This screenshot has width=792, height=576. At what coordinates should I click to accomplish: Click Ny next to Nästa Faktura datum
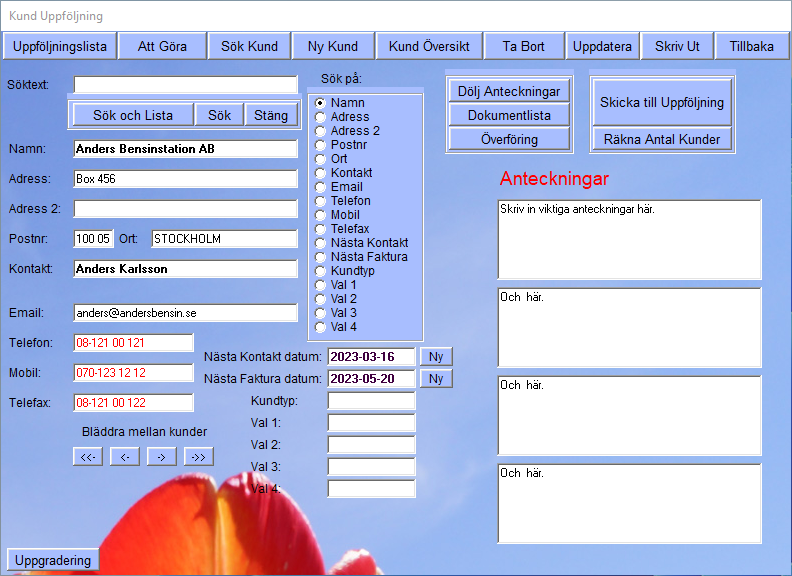coord(436,379)
